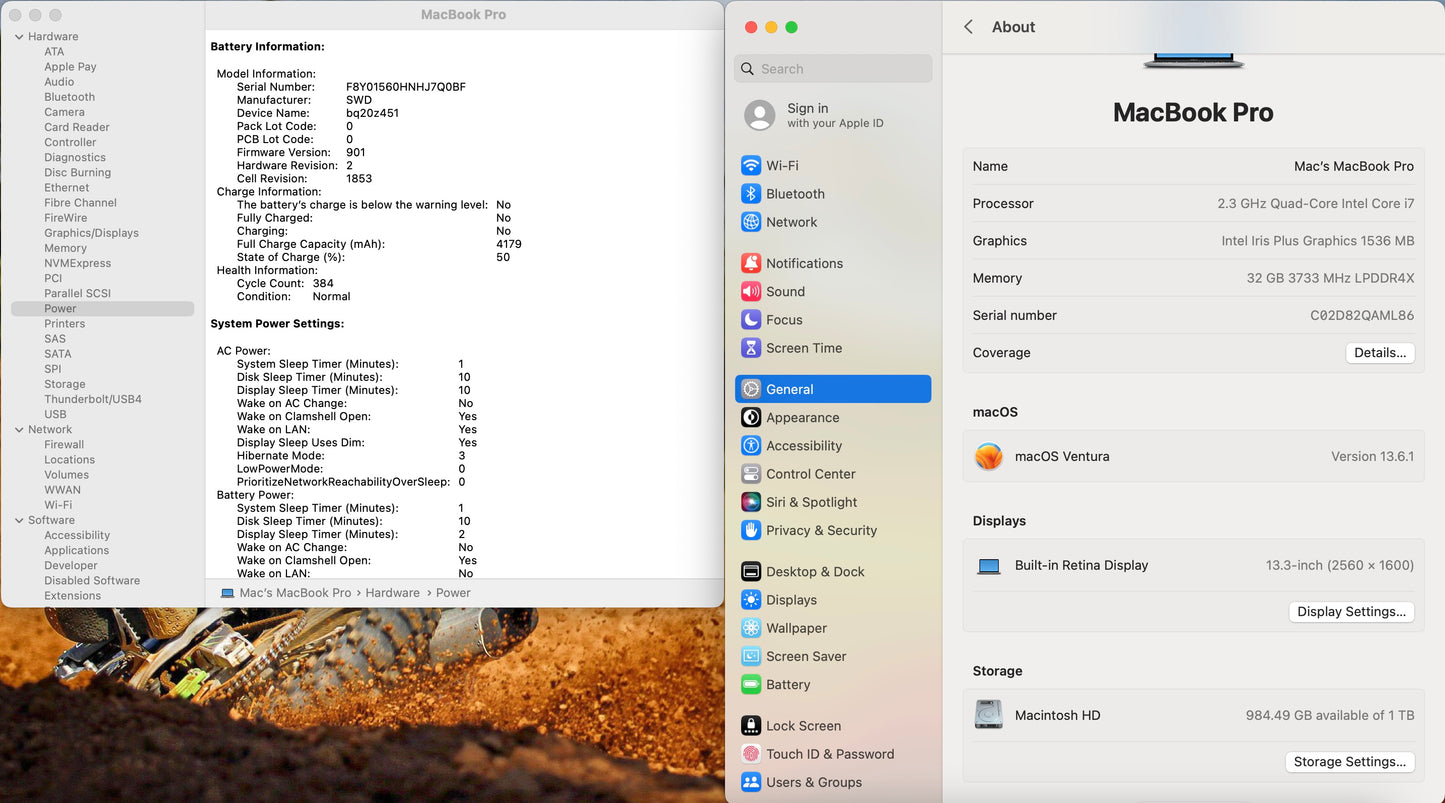Image resolution: width=1445 pixels, height=803 pixels.
Task: Open Siri & Spotlight icon
Action: coord(751,502)
